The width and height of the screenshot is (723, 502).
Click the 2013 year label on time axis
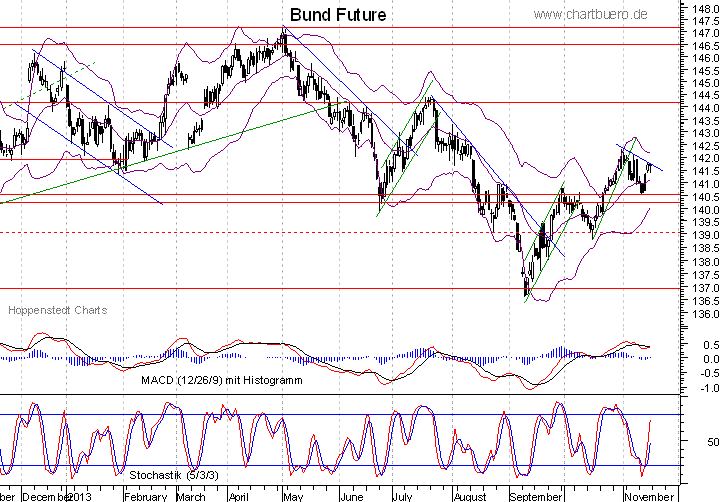point(79,497)
